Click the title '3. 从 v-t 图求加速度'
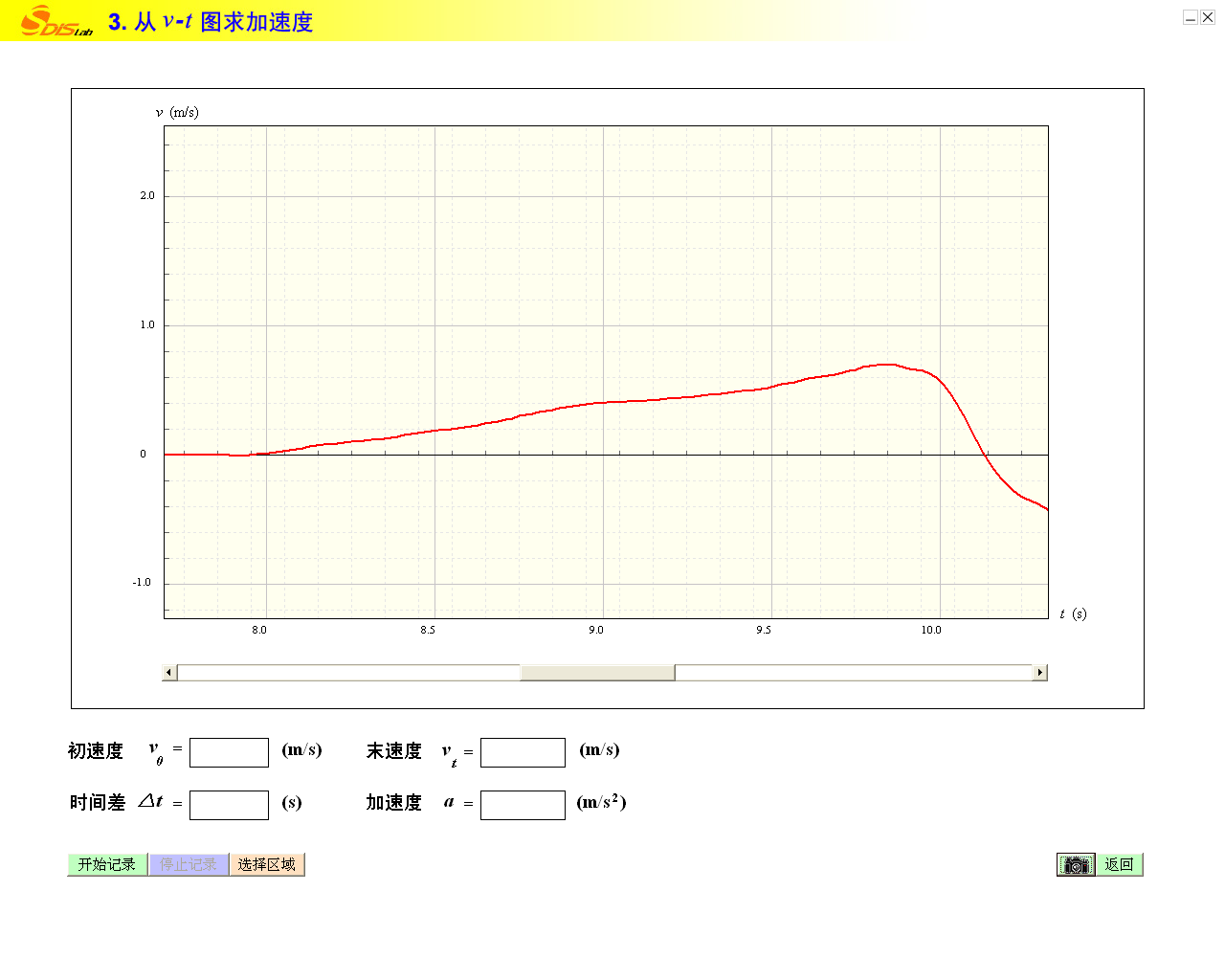This screenshot has width=1225, height=980. 211,22
